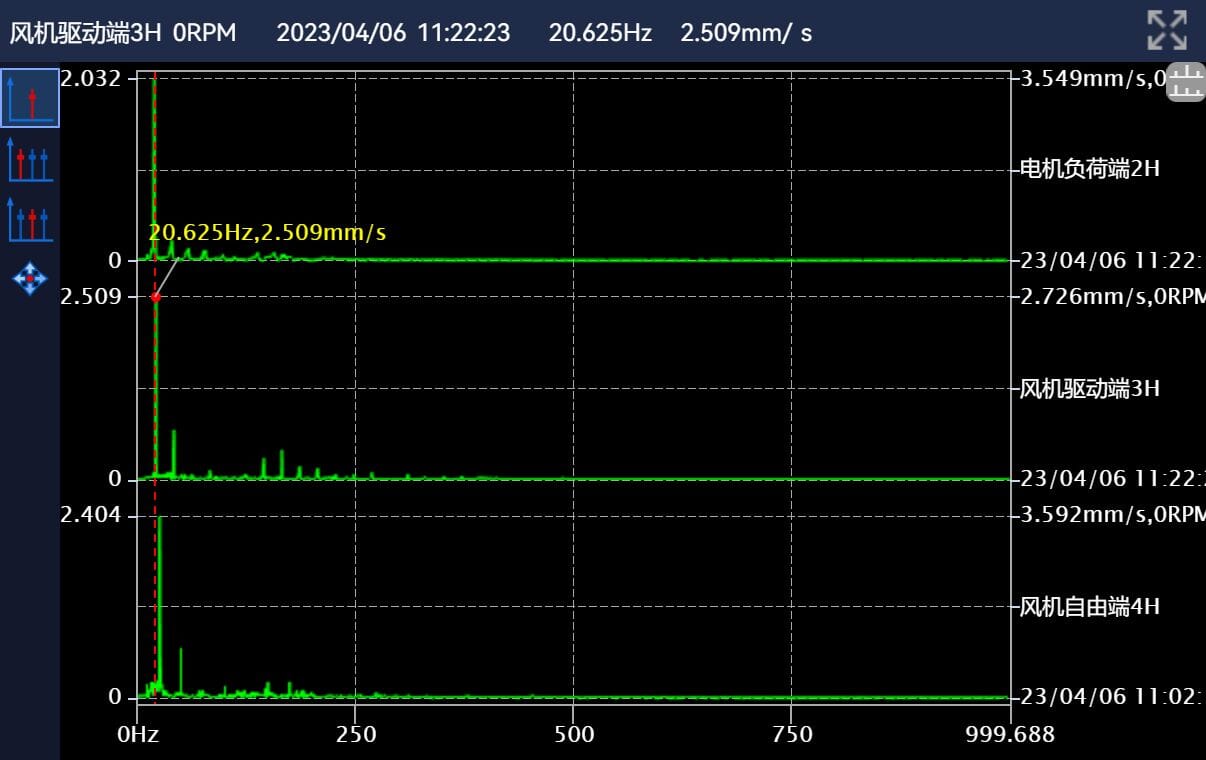Click the second-highest peak in 风机驱动端3H spectrum
The image size is (1206, 760).
point(174,433)
